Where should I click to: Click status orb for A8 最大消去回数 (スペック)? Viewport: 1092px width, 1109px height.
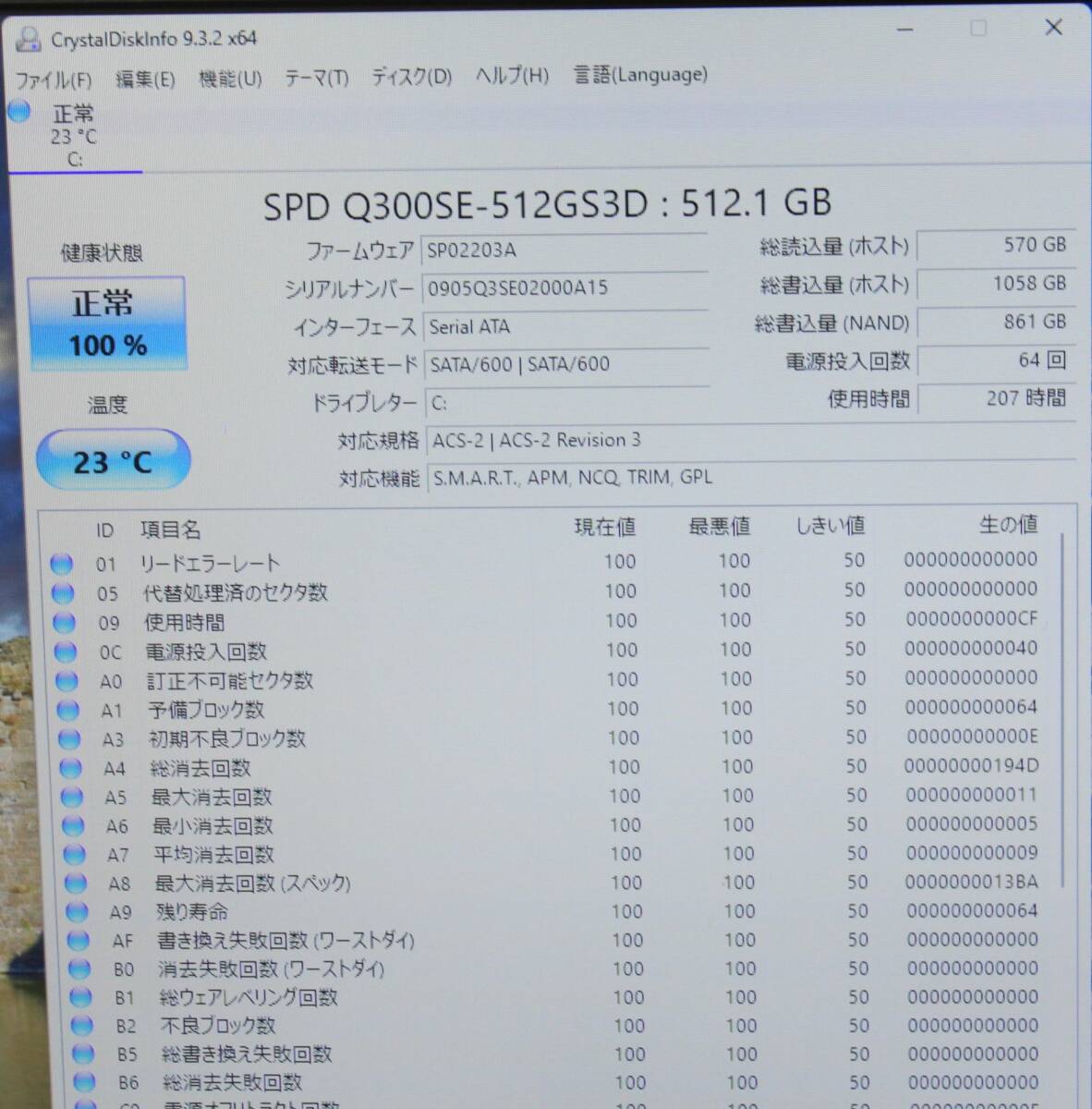tap(76, 884)
